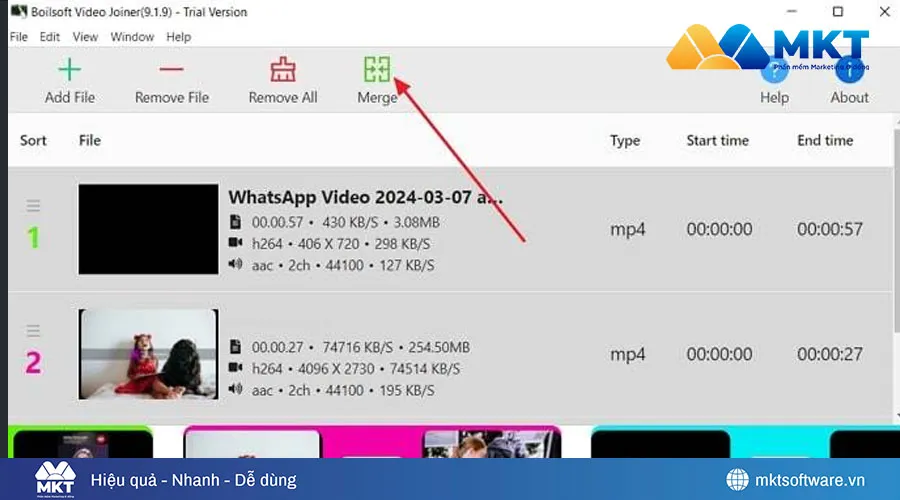The image size is (900, 500).
Task: Click the mp4 type of row 2
Action: (x=627, y=355)
